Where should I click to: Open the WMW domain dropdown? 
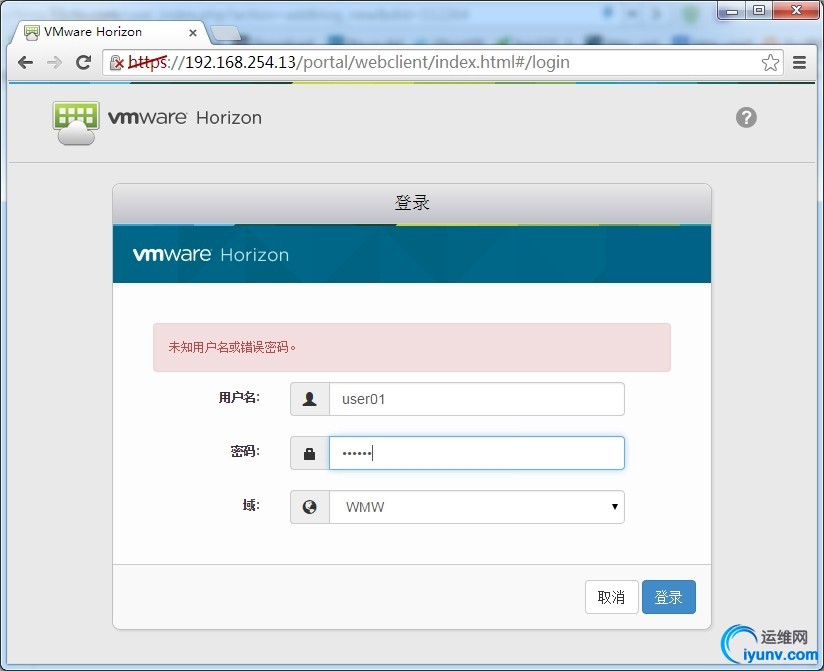tap(477, 507)
